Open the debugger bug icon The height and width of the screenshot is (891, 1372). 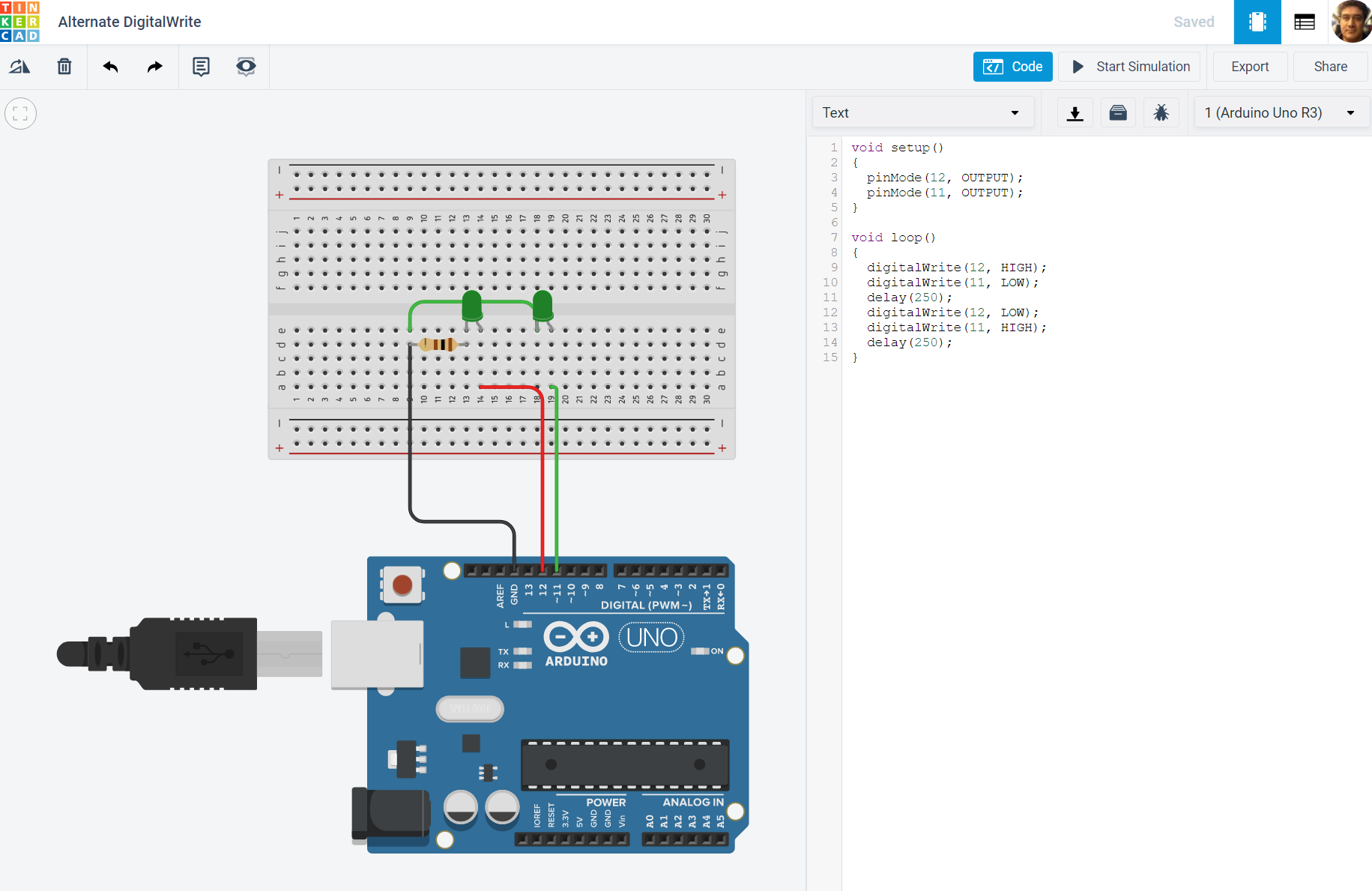[1161, 113]
